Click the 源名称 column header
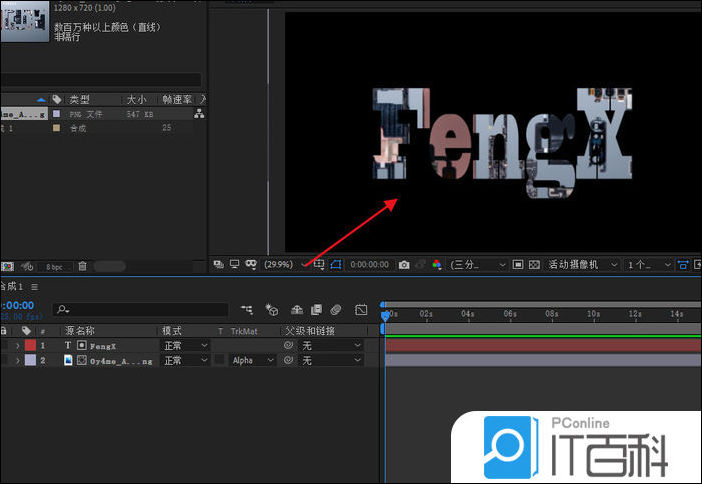 pyautogui.click(x=80, y=330)
